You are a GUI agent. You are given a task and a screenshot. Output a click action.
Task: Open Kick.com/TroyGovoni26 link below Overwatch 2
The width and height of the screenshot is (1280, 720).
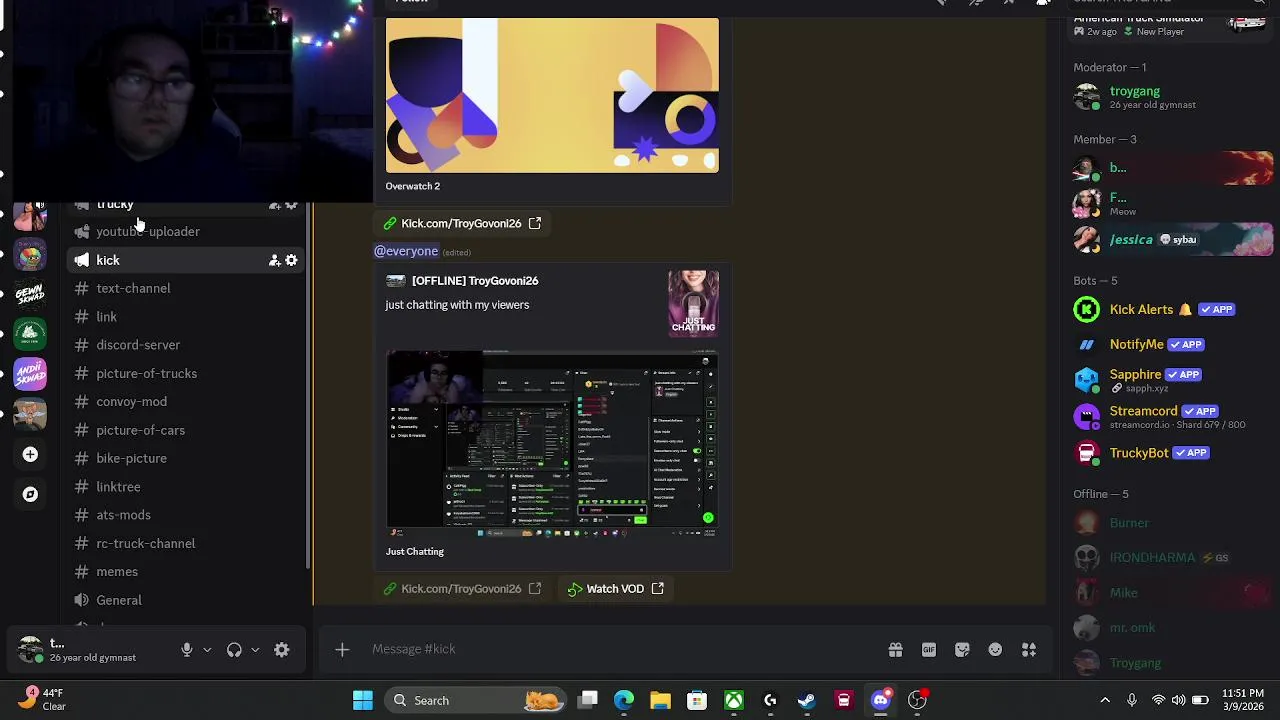[461, 223]
